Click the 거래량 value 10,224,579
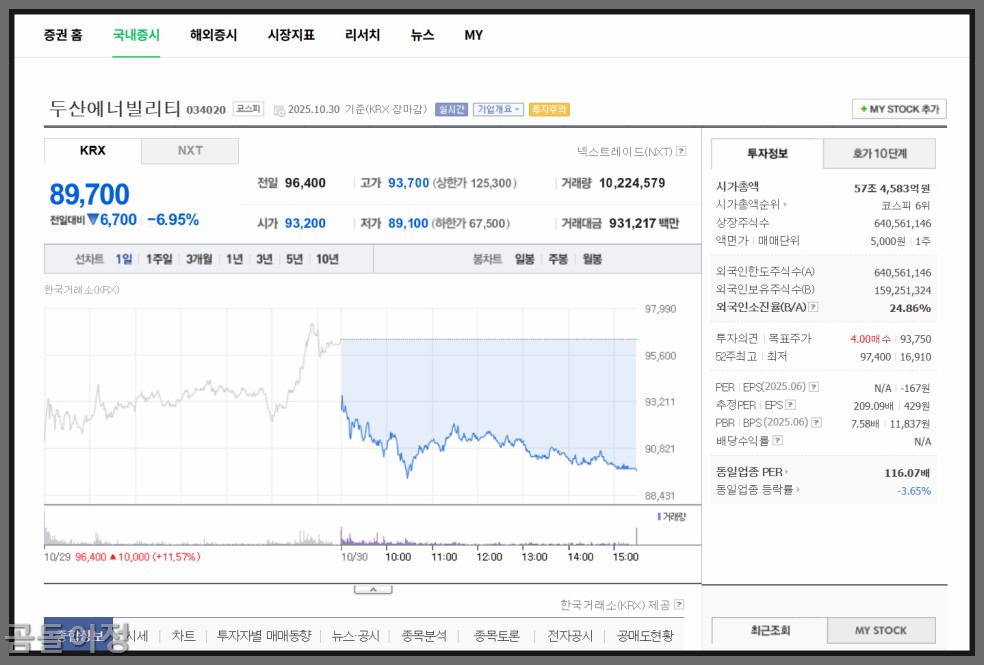This screenshot has height=665, width=984. point(632,183)
